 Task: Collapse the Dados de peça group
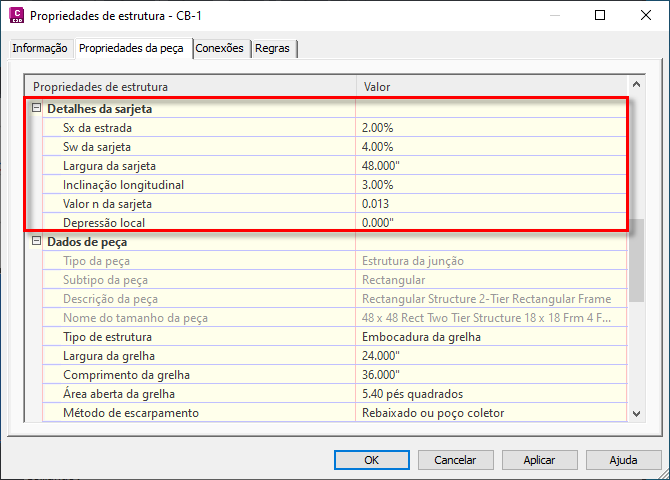tap(36, 241)
